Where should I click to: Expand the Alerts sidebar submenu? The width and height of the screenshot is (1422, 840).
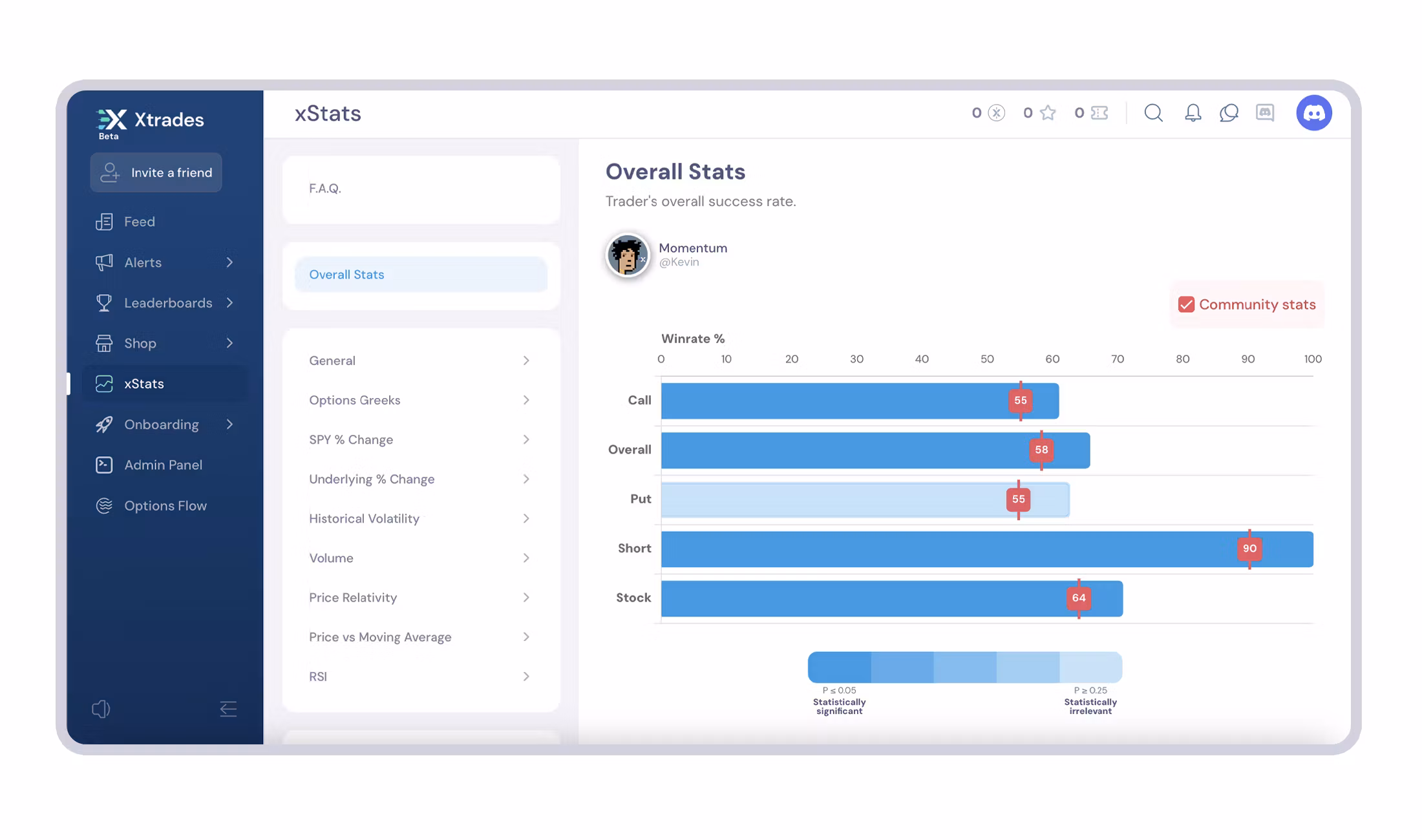(x=229, y=262)
